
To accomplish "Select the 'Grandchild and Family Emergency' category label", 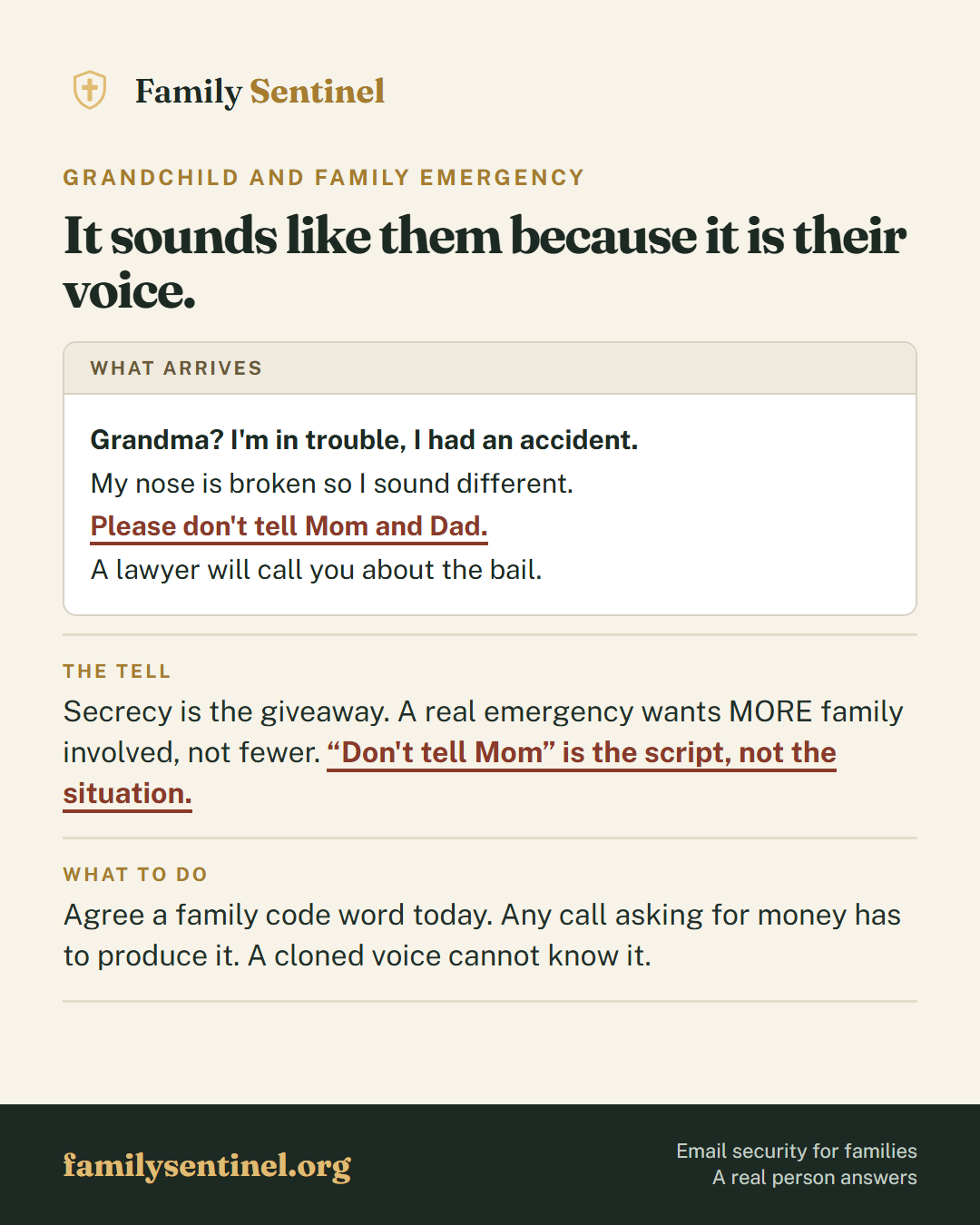I will click(324, 178).
